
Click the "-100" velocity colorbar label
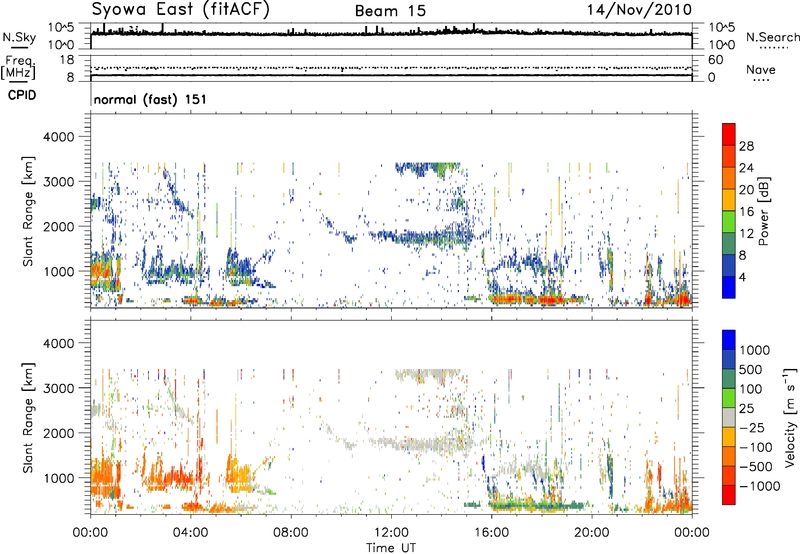coord(755,447)
